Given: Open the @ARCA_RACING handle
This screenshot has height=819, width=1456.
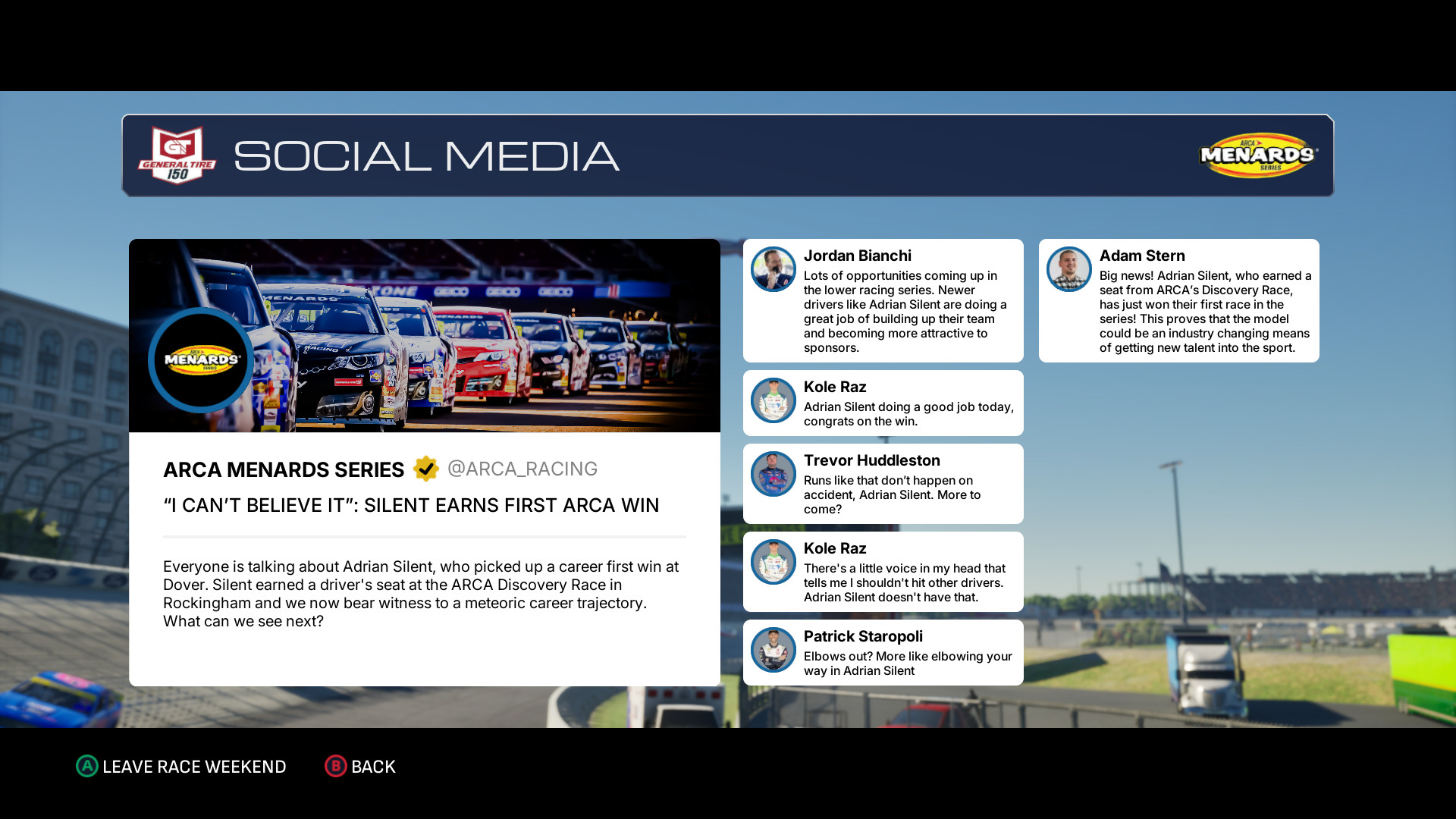Looking at the screenshot, I should click(522, 469).
